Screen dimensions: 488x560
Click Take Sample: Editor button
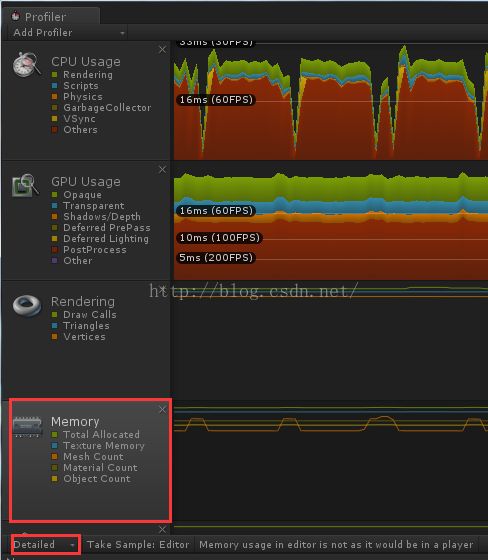click(138, 545)
